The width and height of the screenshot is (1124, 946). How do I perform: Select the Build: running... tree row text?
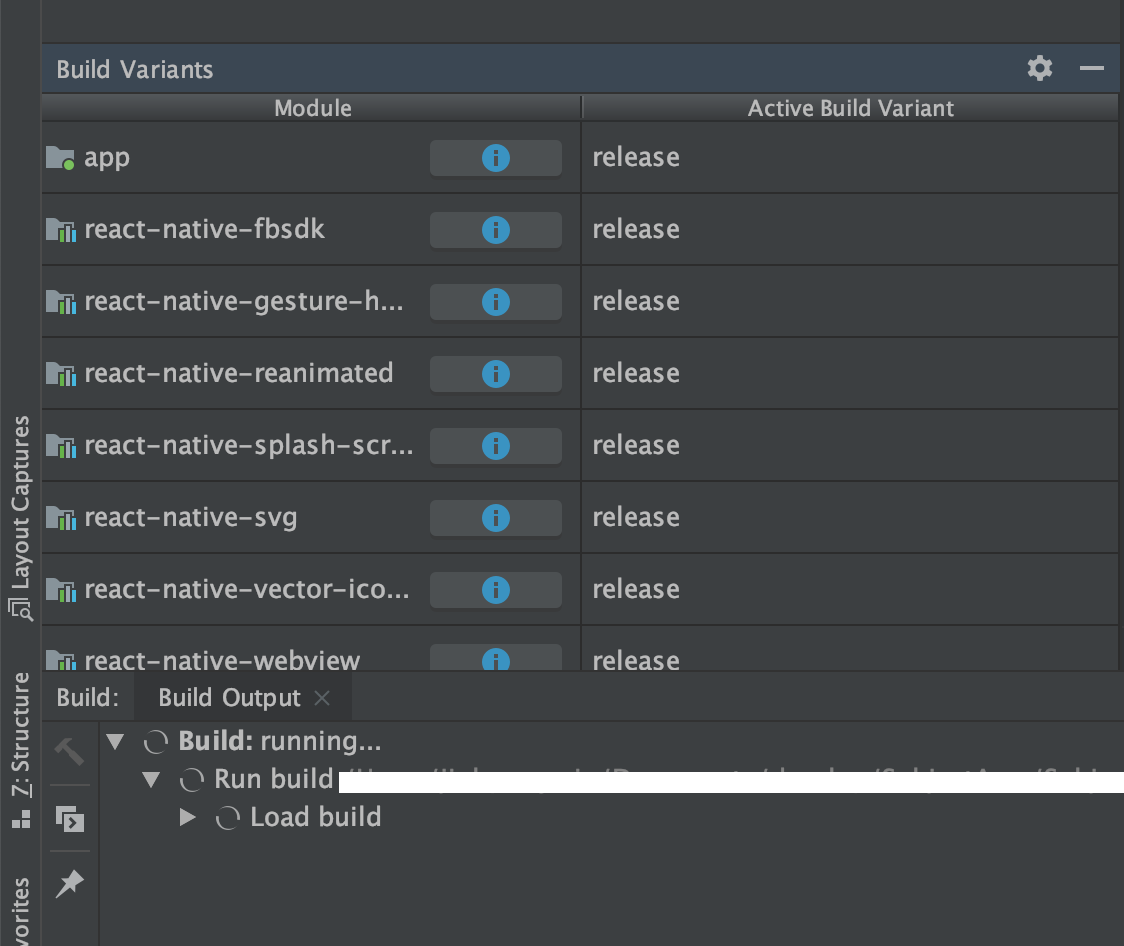[280, 741]
